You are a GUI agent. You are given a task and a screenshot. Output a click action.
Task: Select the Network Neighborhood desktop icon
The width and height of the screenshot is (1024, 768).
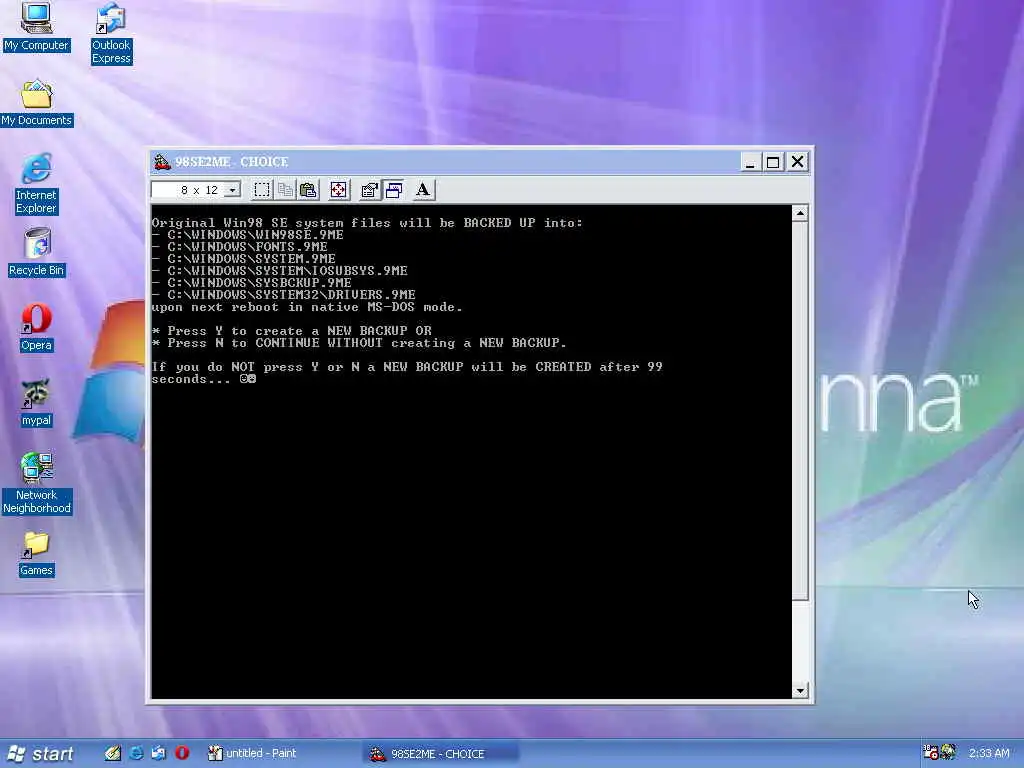coord(37,483)
